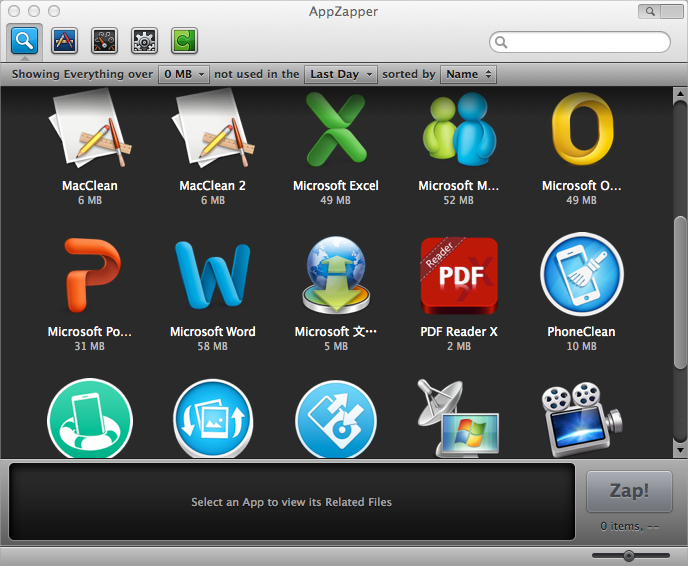Switch to the Applications view icon
This screenshot has width=688, height=566.
point(65,41)
